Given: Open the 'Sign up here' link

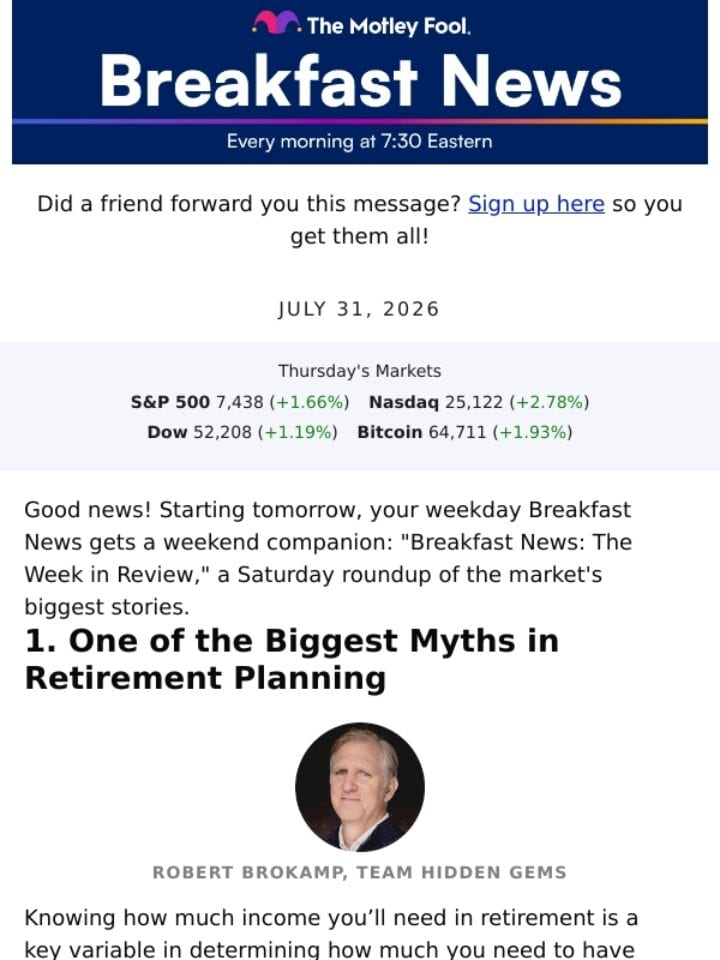Looking at the screenshot, I should (x=536, y=204).
